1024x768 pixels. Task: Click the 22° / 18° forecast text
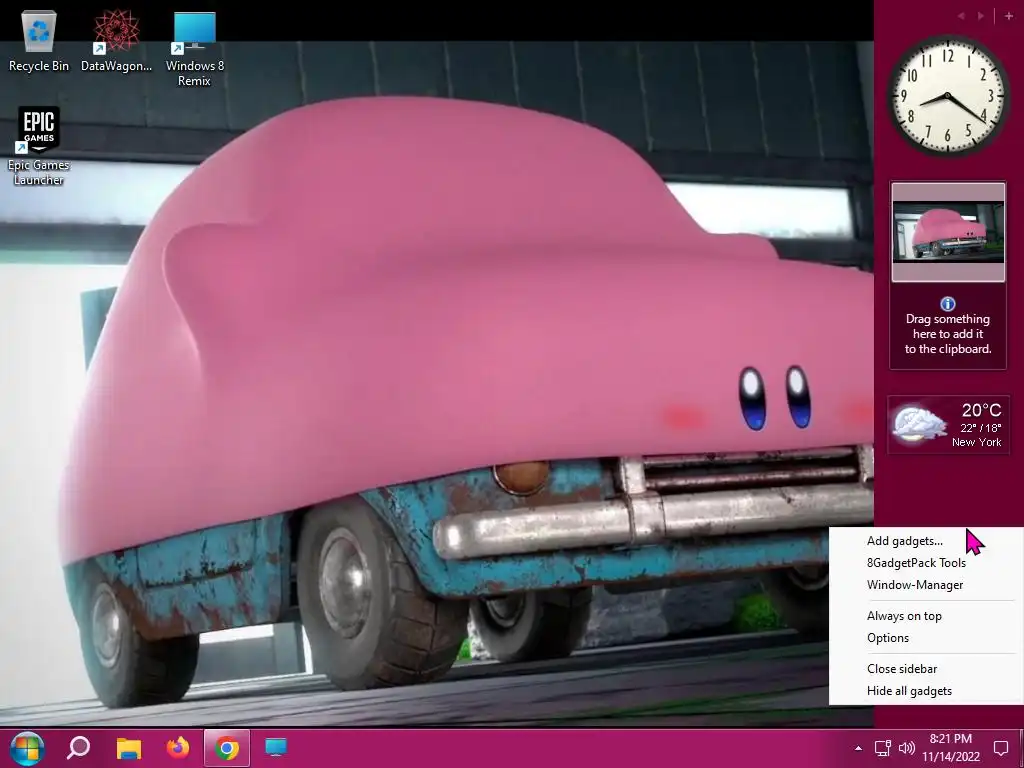(980, 428)
